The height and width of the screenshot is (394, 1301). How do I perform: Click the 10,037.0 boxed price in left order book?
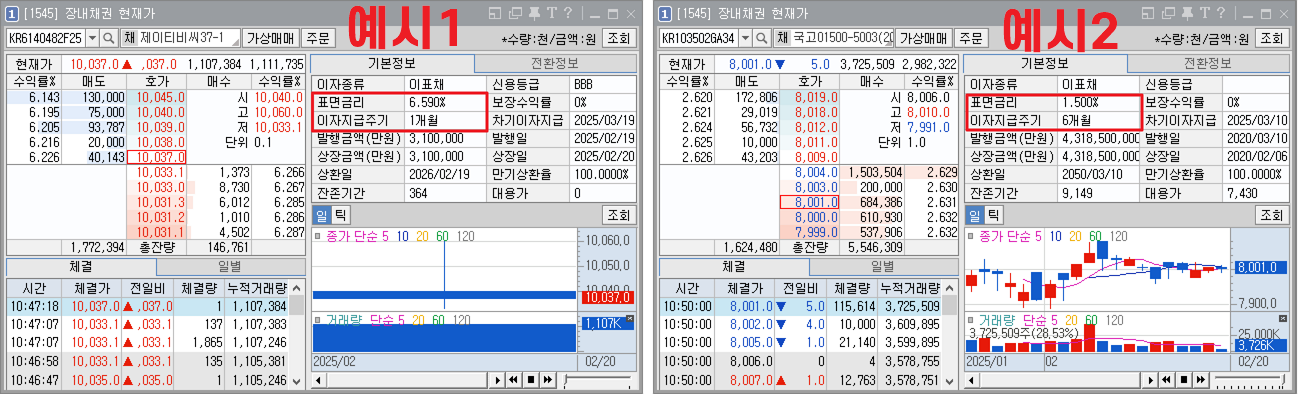click(156, 157)
